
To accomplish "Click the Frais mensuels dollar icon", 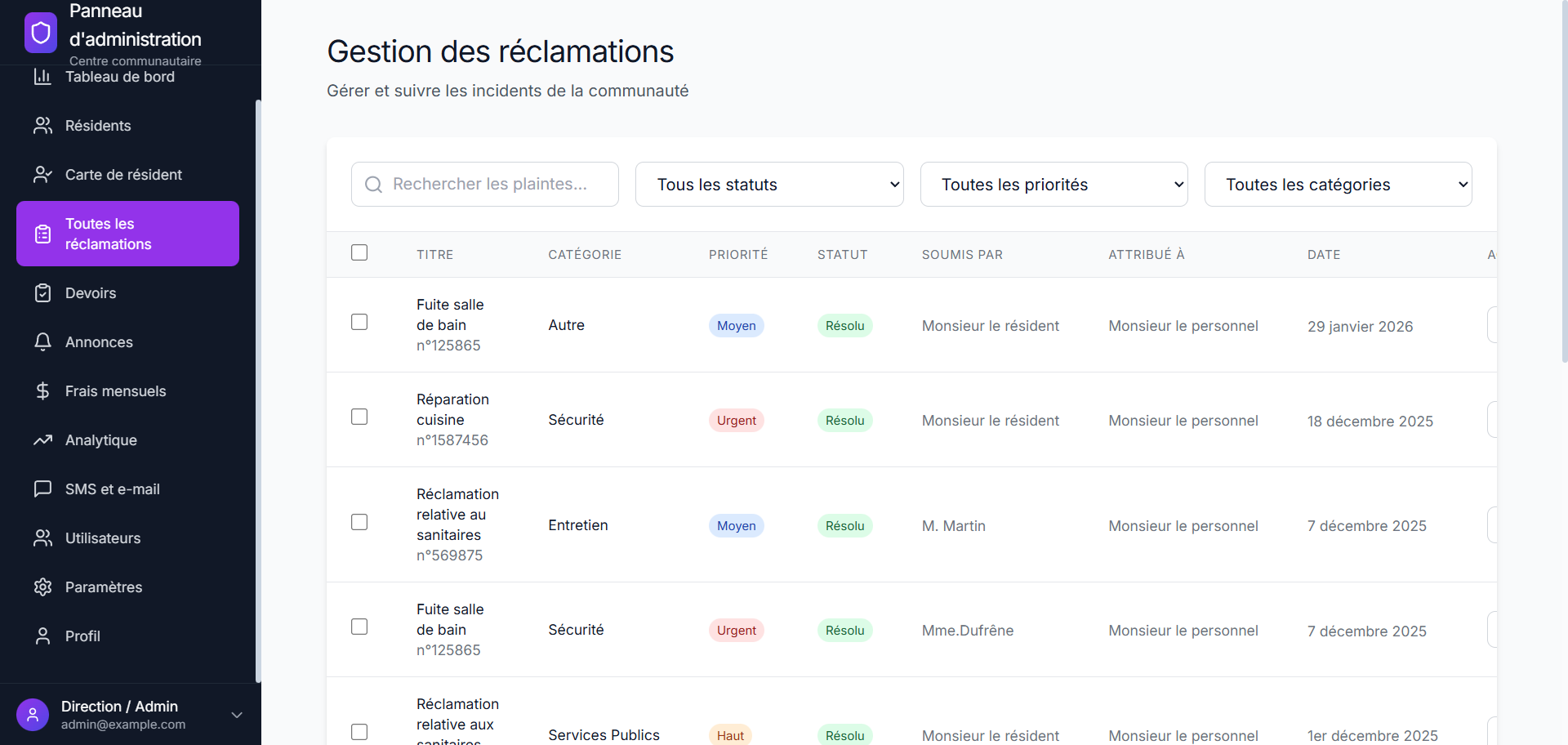I will [43, 390].
